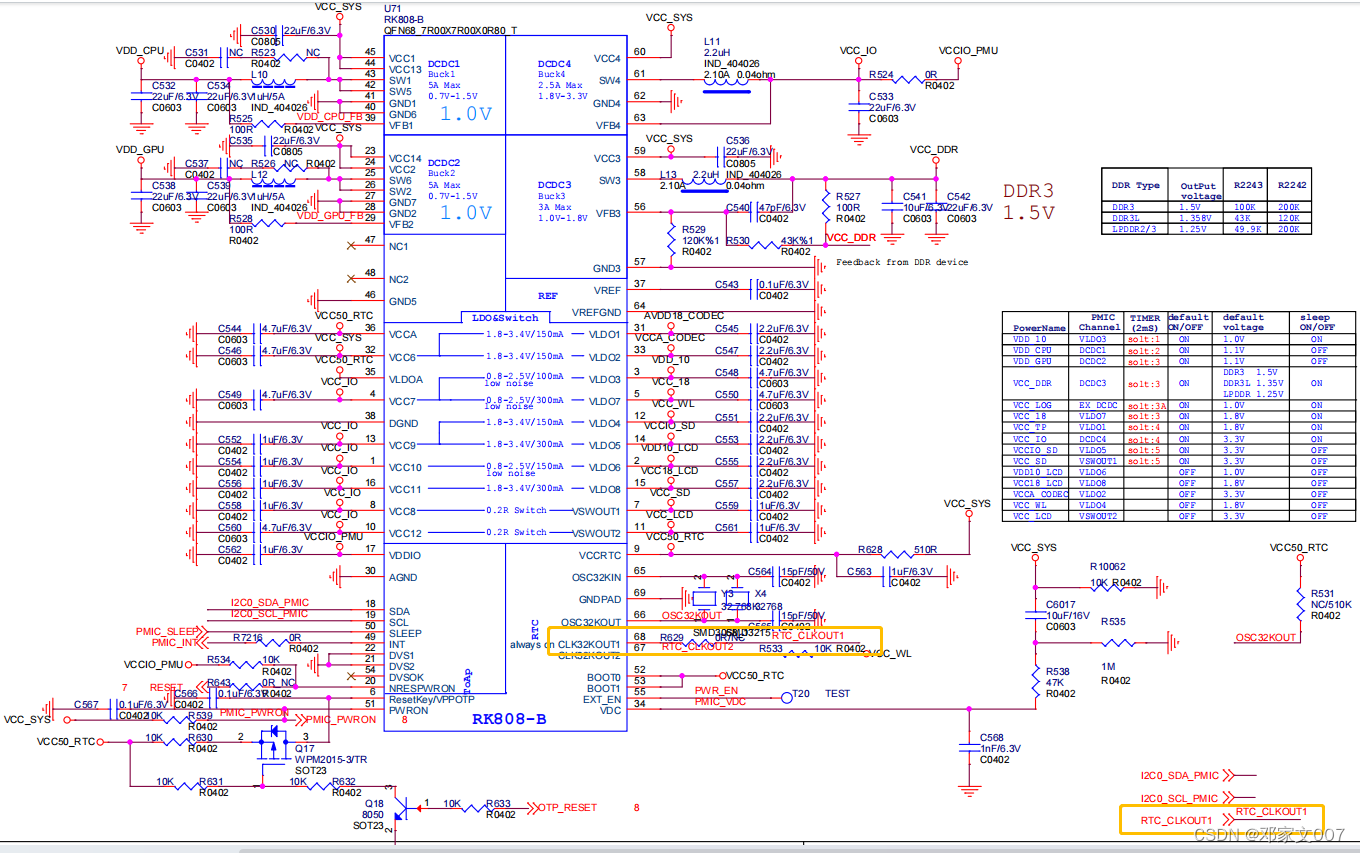This screenshot has width=1360, height=853.
Task: Click the VCC_TP row name
Action: (1029, 427)
